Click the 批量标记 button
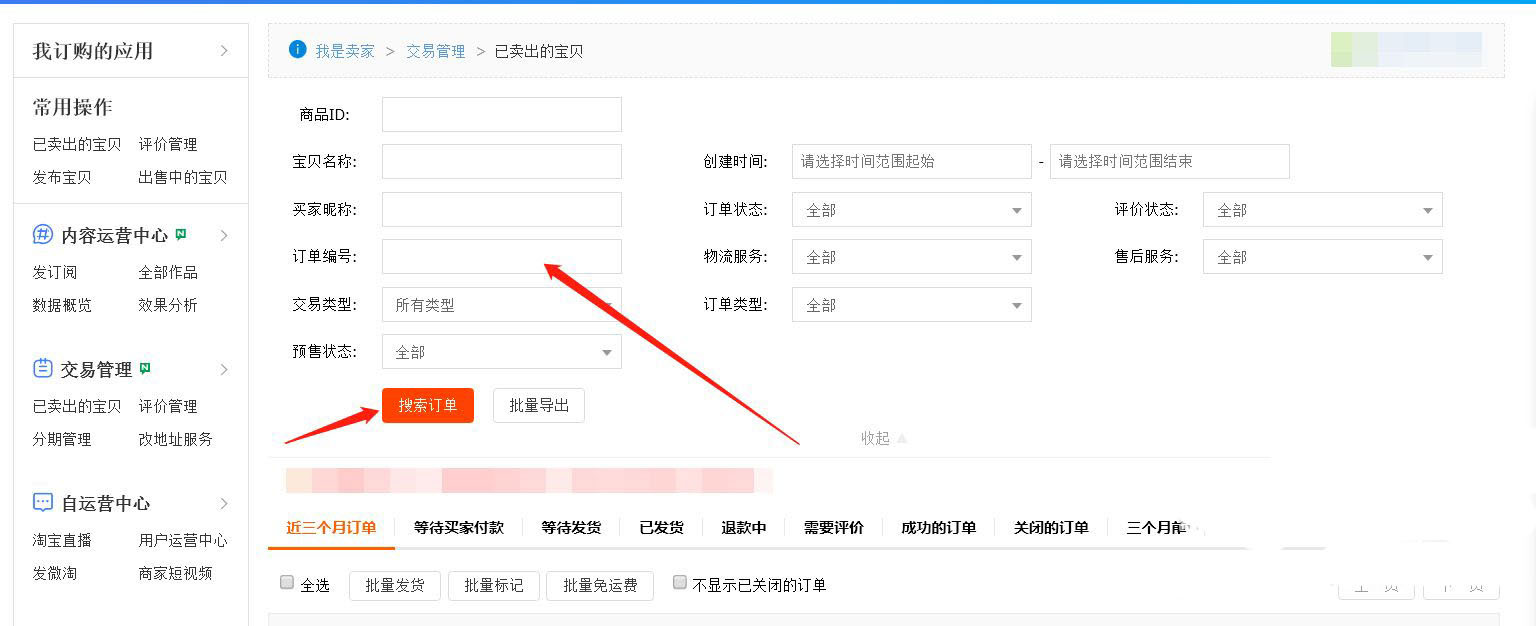The width and height of the screenshot is (1536, 626). pyautogui.click(x=494, y=585)
